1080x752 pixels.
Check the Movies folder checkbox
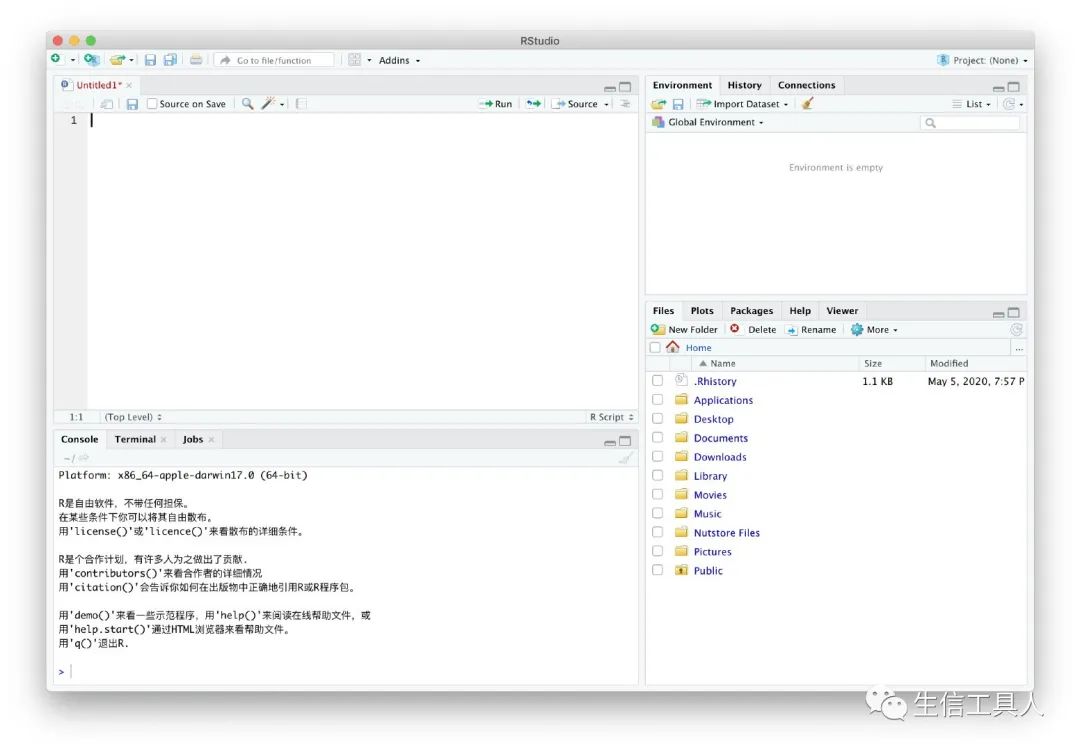(x=658, y=494)
